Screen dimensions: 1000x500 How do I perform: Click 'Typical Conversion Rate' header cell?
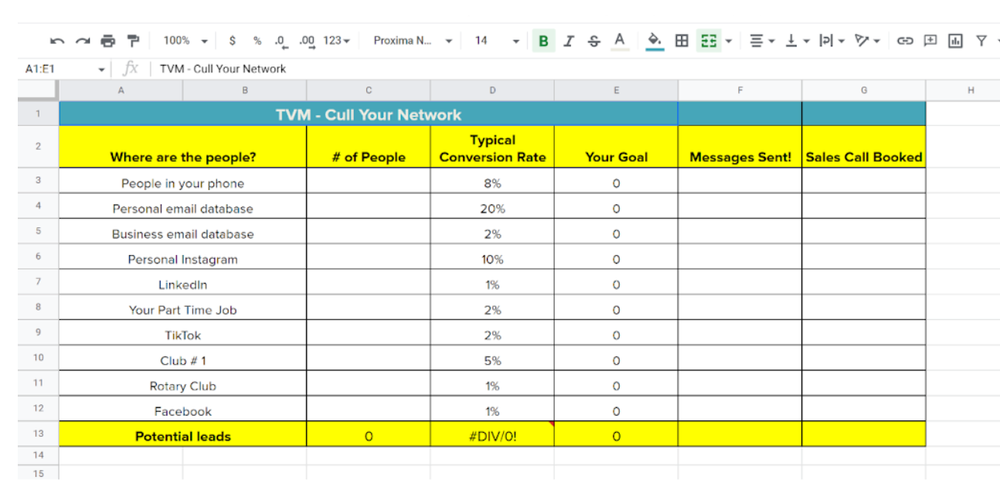pos(492,147)
